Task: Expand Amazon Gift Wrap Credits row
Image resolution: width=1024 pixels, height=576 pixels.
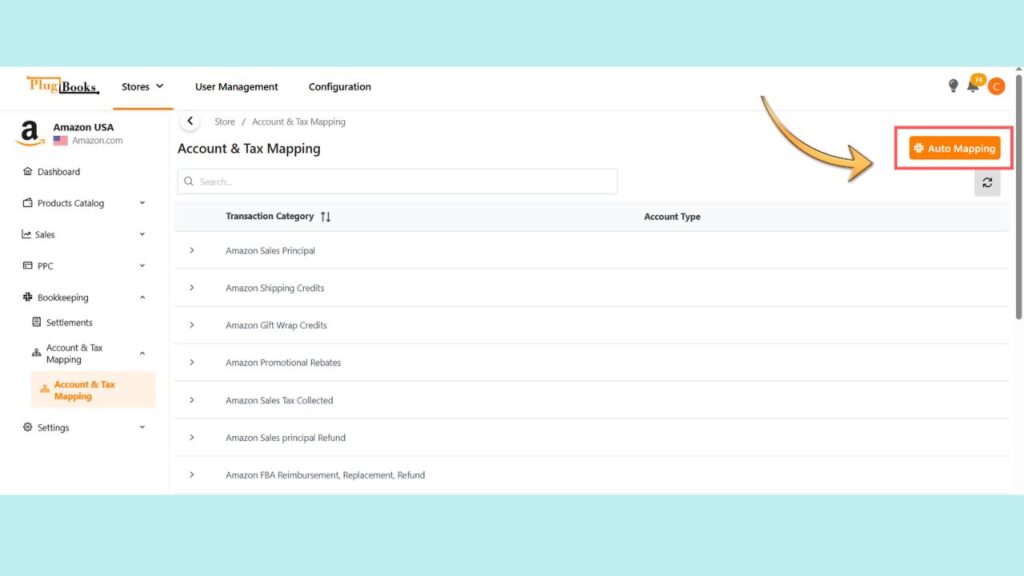Action: (x=191, y=325)
